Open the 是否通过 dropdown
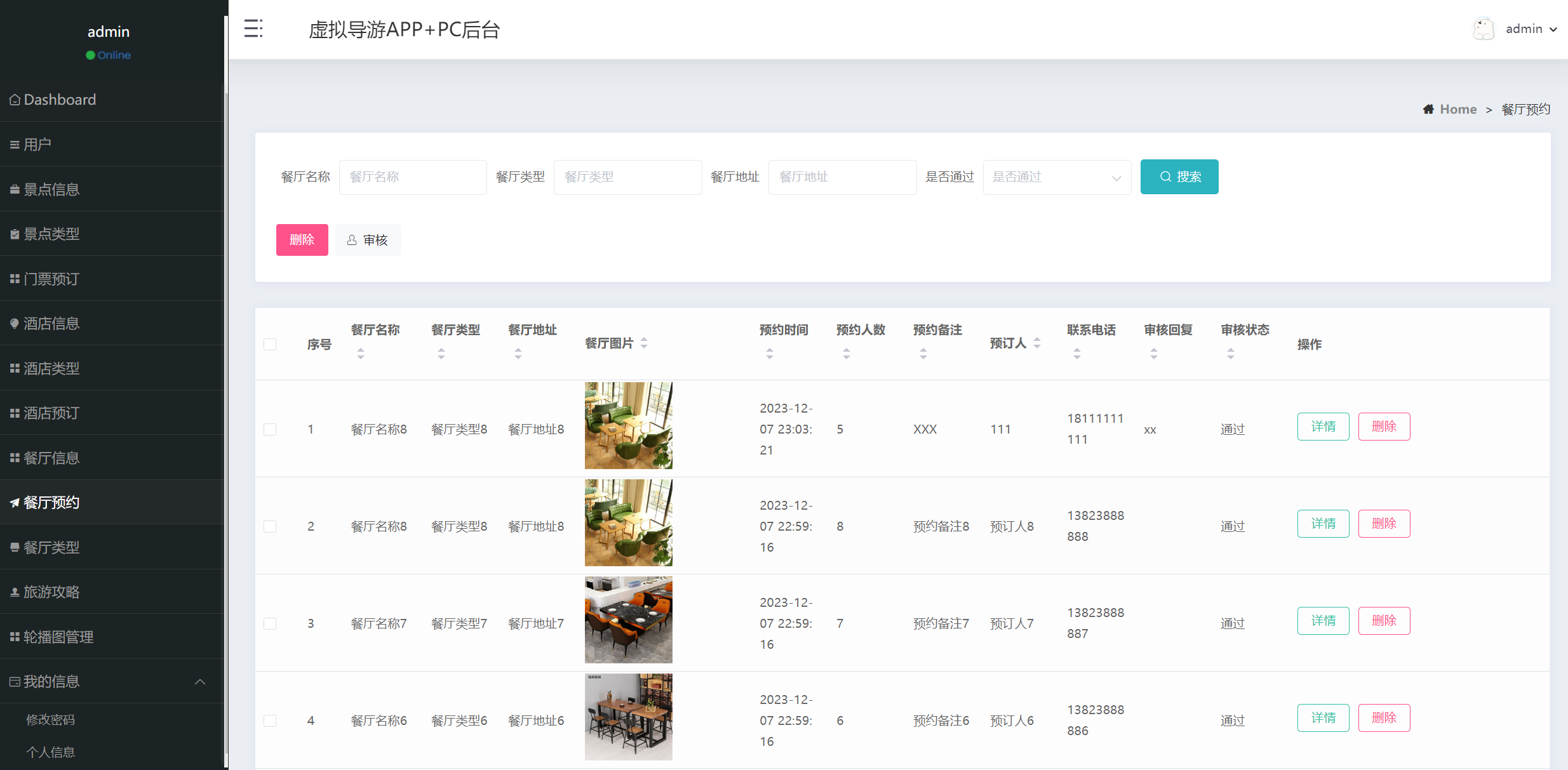 (1056, 176)
